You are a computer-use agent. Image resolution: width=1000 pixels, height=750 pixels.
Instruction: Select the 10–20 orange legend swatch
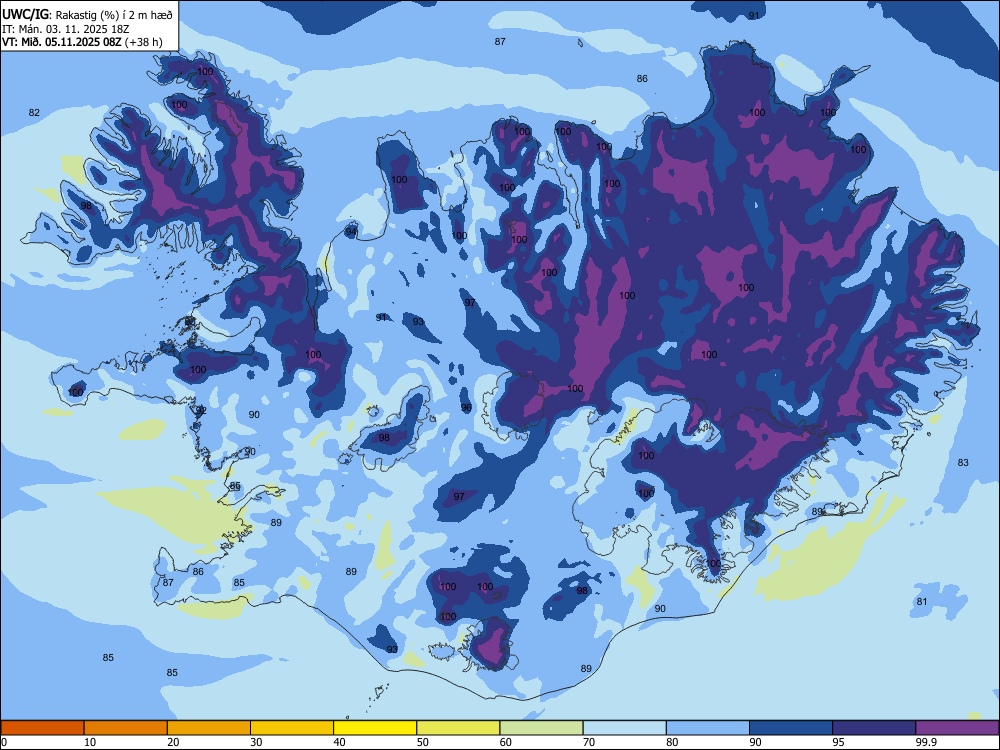tap(126, 728)
